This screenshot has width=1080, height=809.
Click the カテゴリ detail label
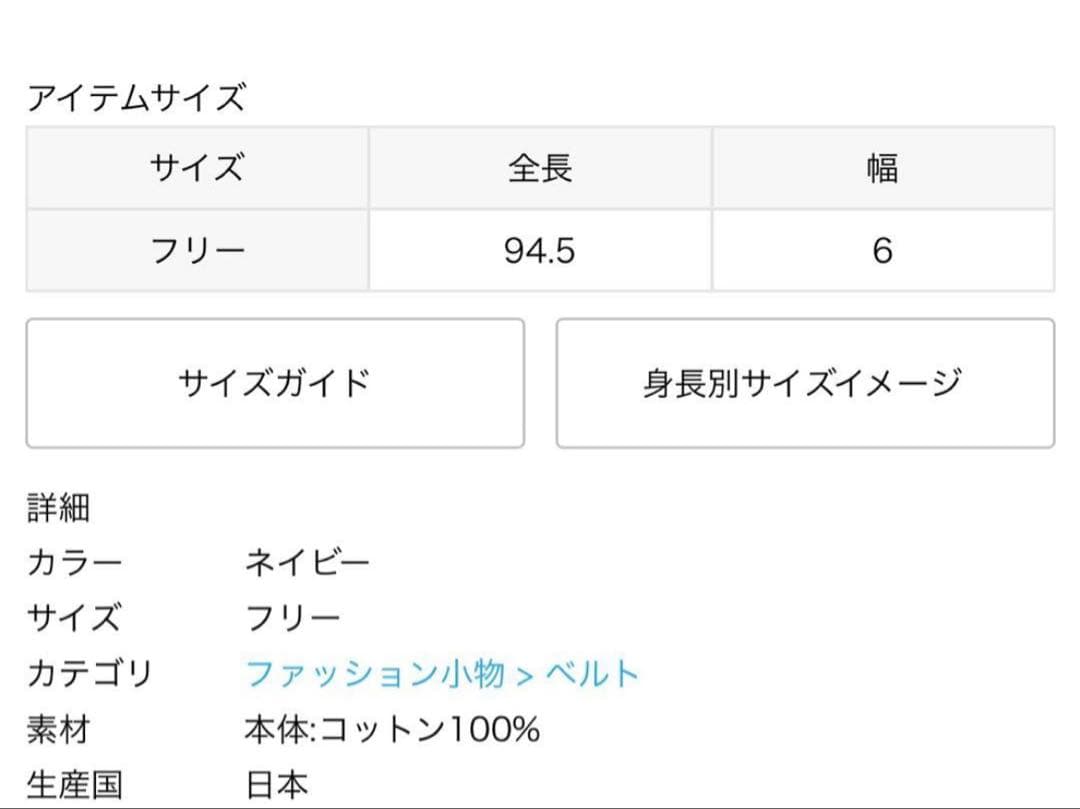click(89, 674)
